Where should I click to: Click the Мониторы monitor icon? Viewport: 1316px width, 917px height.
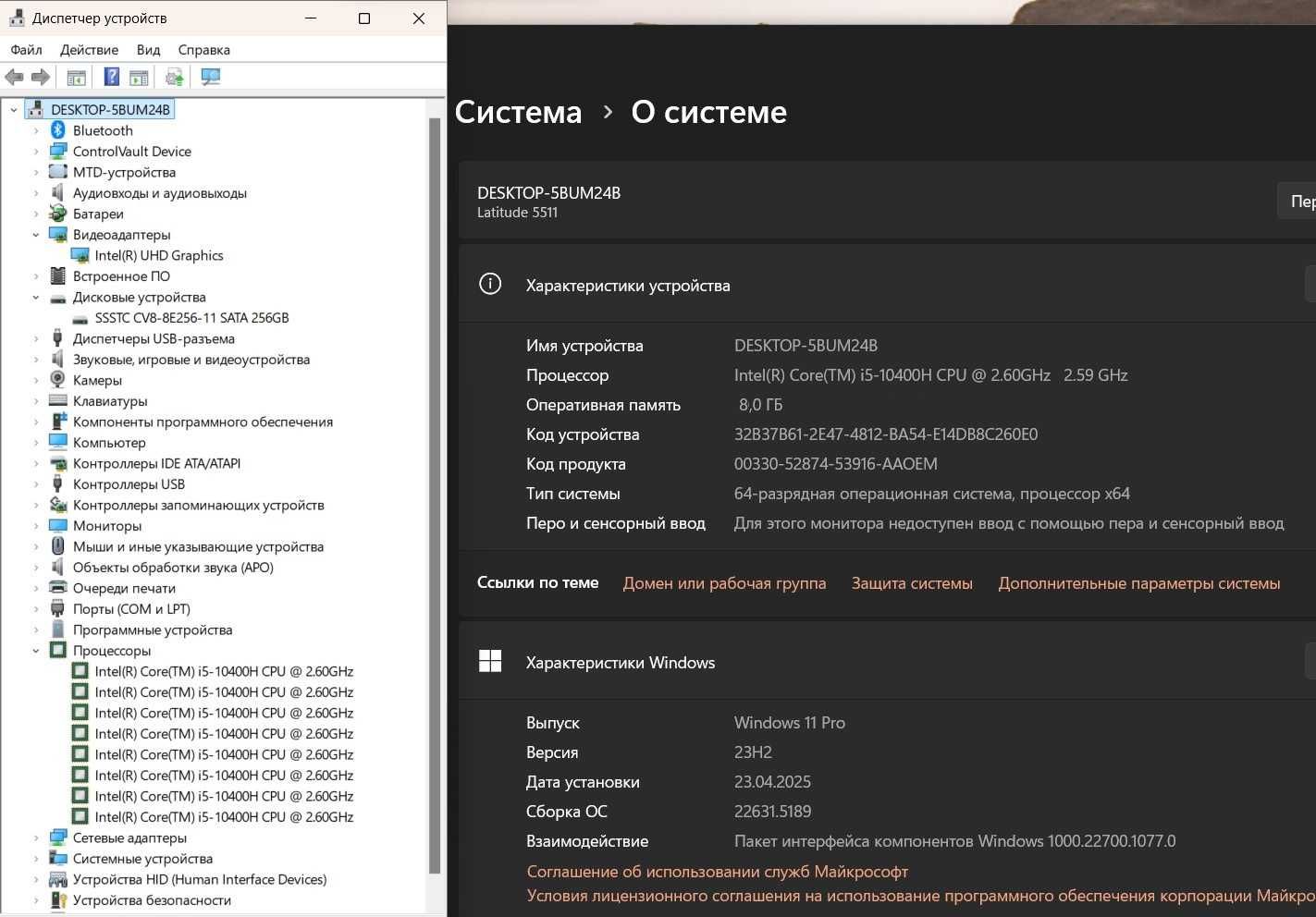57,525
